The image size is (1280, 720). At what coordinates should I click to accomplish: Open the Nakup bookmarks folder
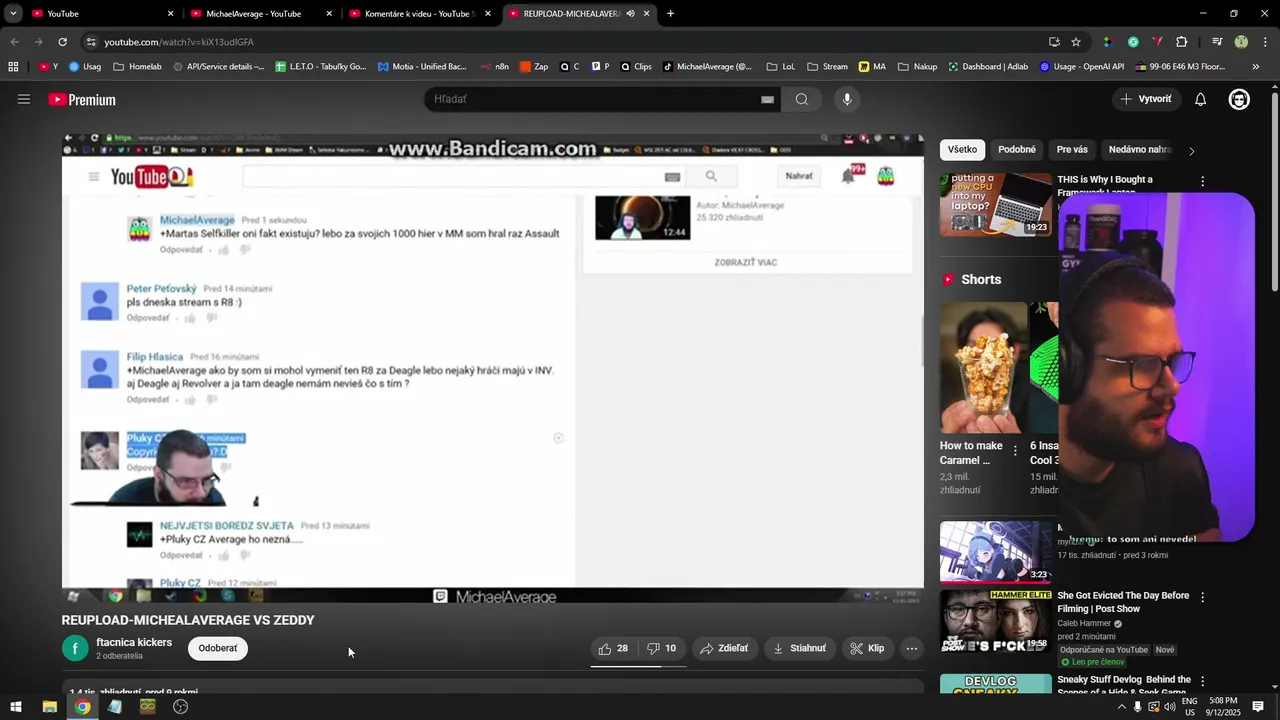coord(917,67)
